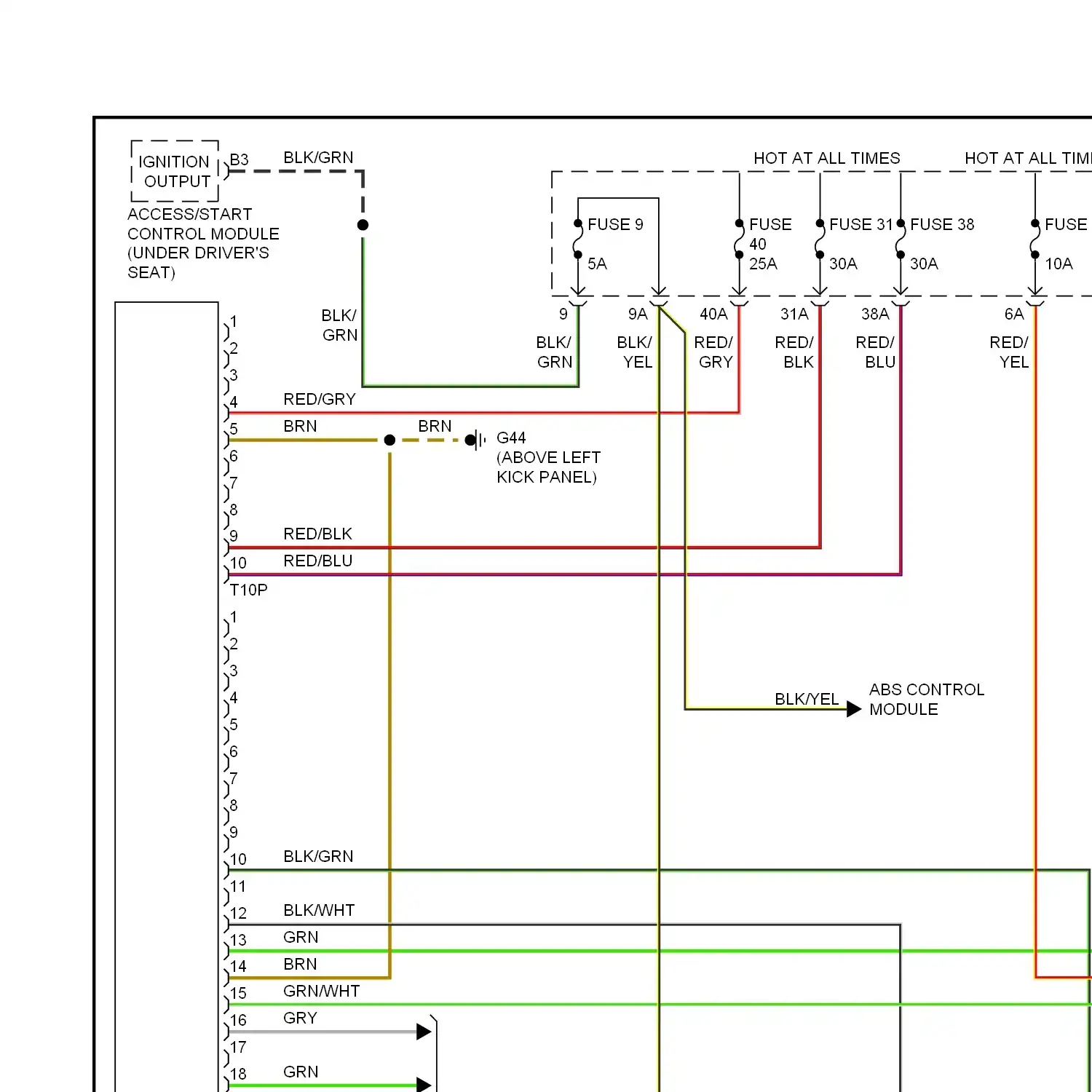The height and width of the screenshot is (1092, 1092).
Task: Click the FUSE 38 label
Action: [x=942, y=224]
